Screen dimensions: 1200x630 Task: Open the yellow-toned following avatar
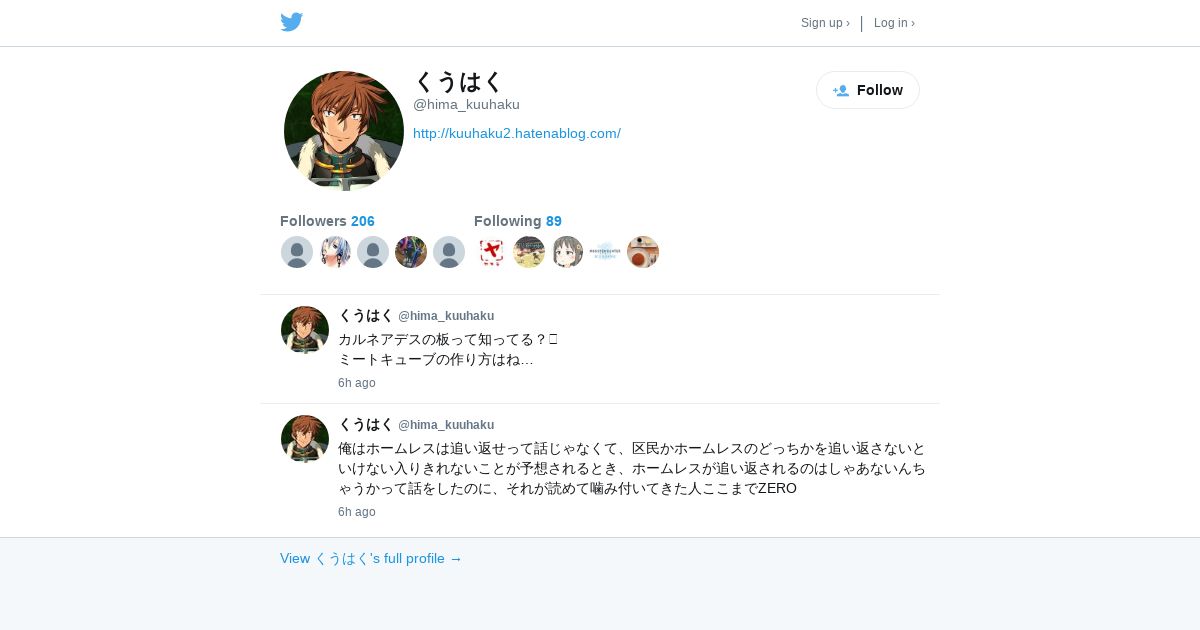click(529, 252)
